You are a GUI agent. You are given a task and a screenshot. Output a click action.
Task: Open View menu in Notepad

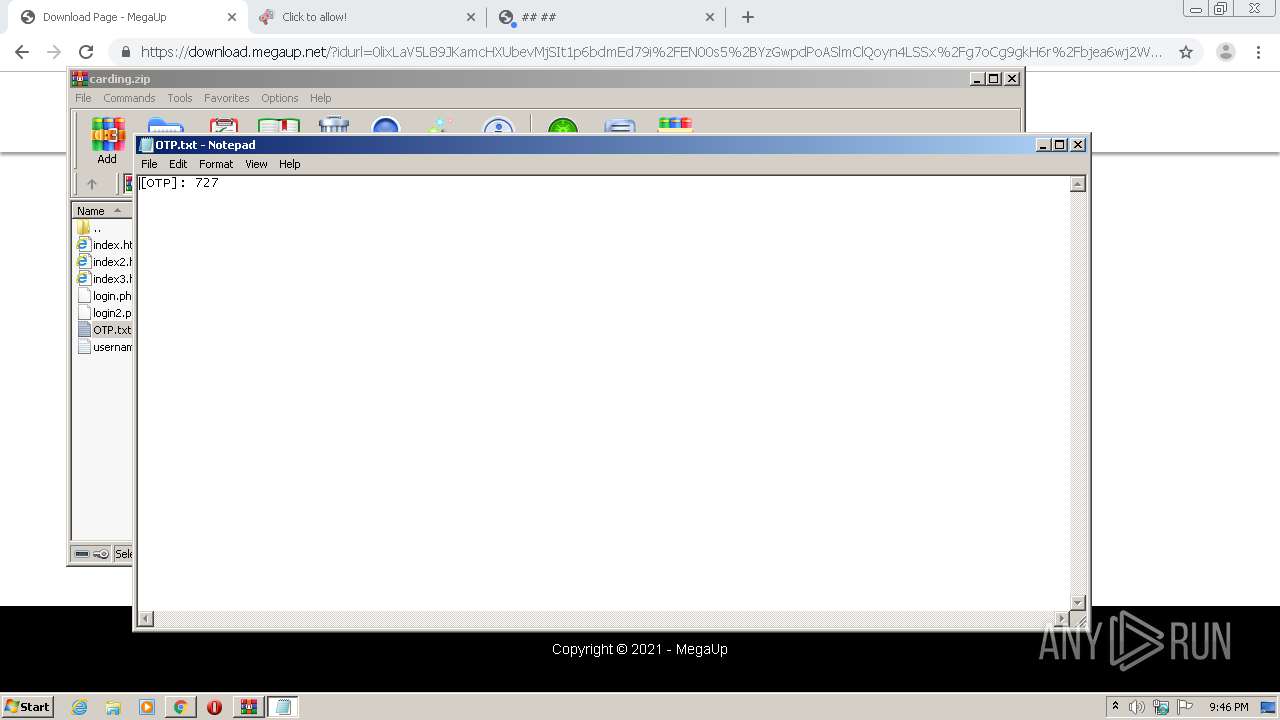pyautogui.click(x=256, y=164)
